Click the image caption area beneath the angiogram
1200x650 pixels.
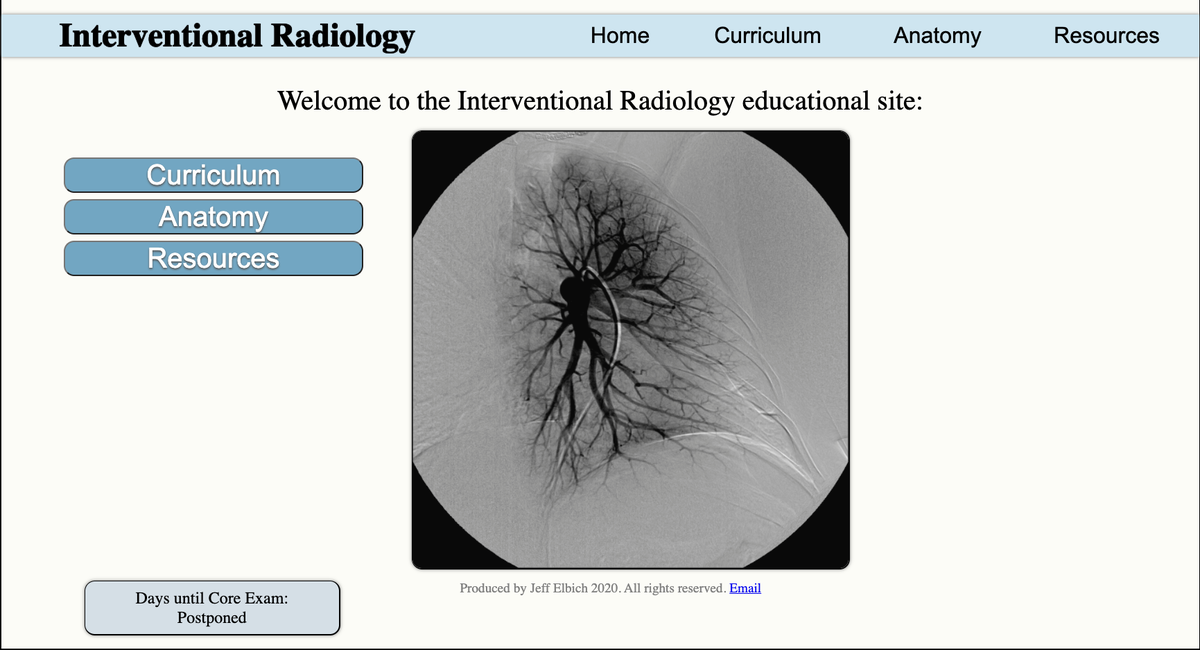tap(610, 588)
